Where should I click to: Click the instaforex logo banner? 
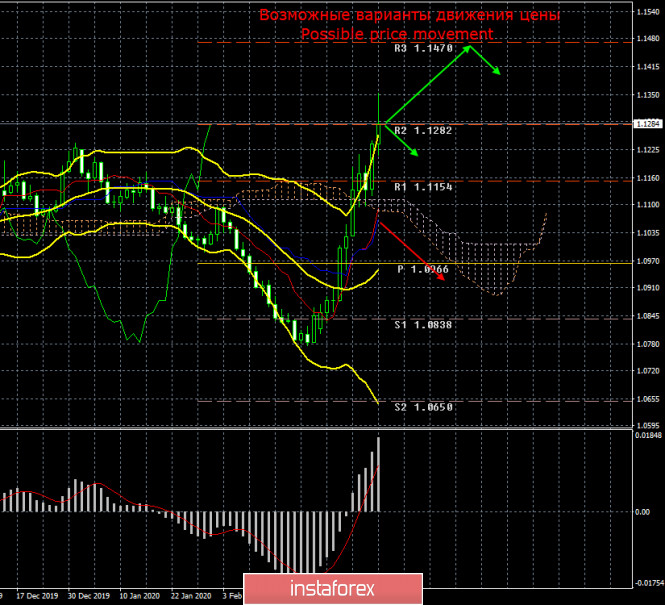click(x=333, y=589)
